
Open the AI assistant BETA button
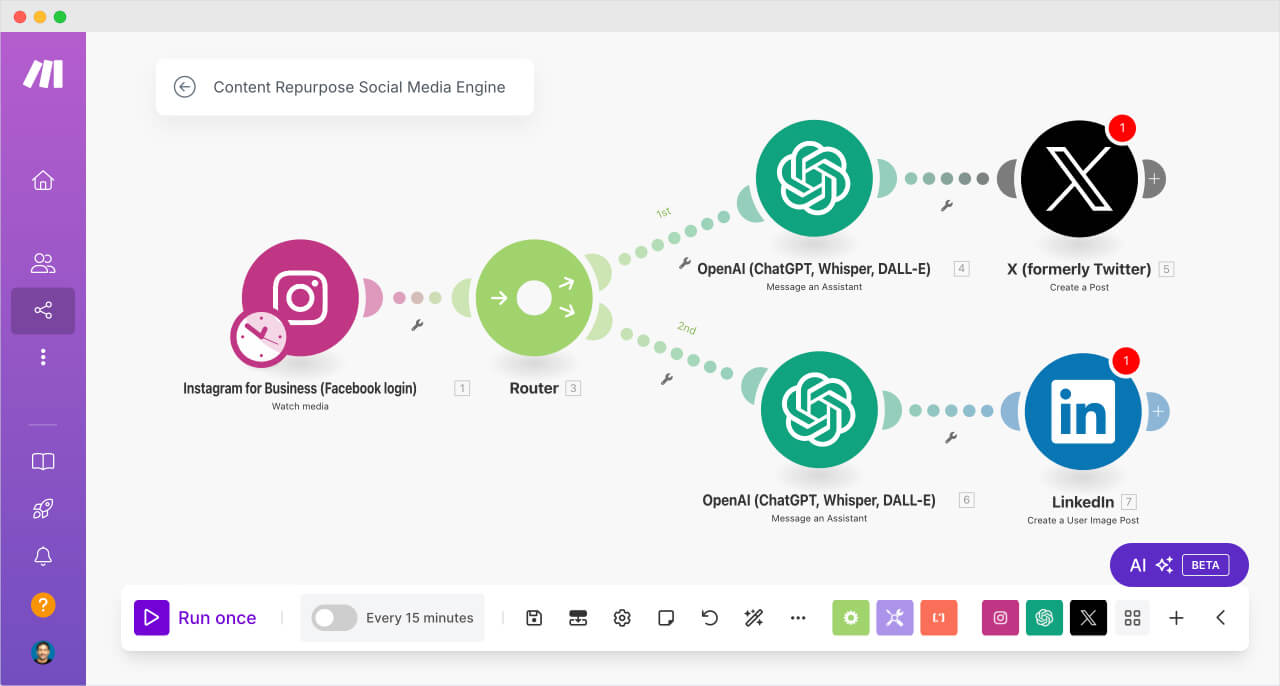click(x=1178, y=565)
